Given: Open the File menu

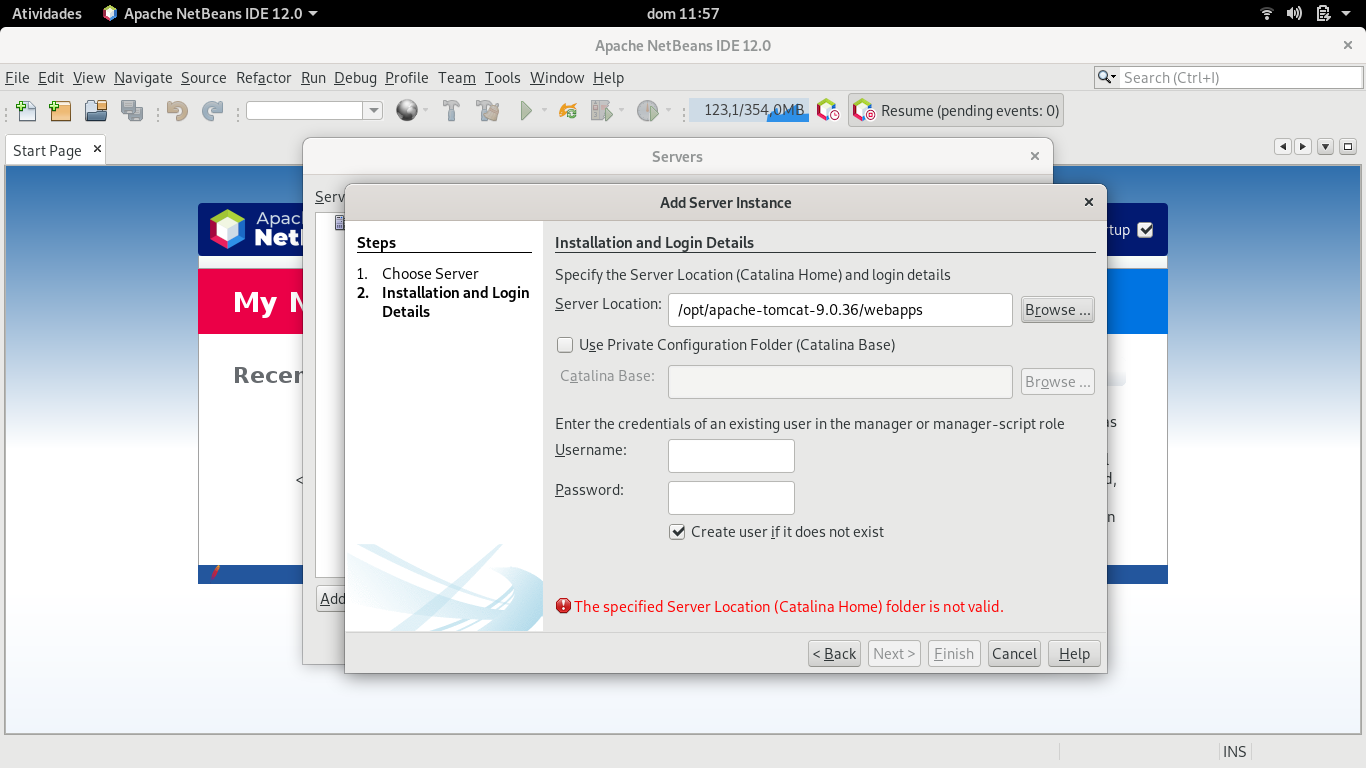Looking at the screenshot, I should pos(17,78).
